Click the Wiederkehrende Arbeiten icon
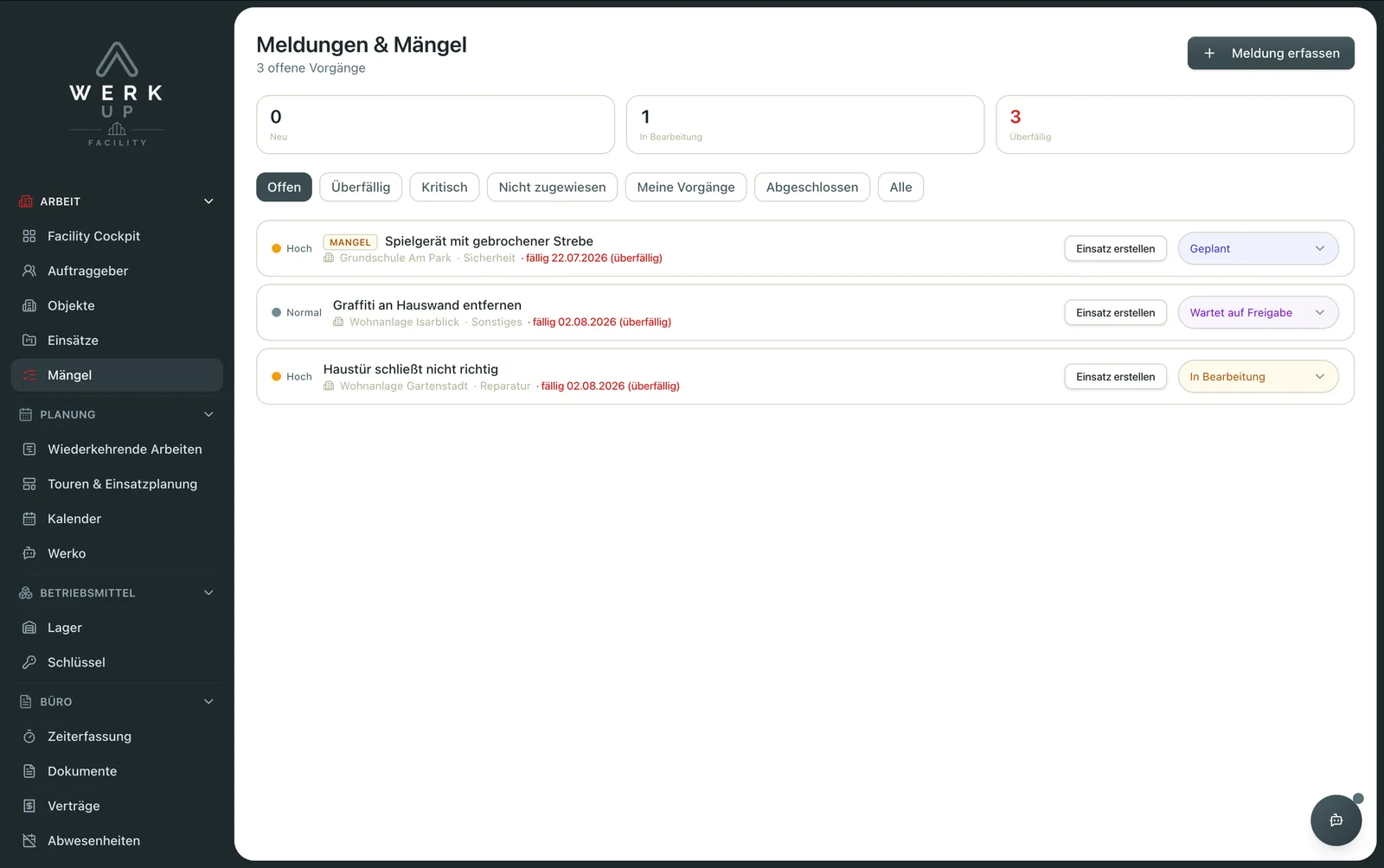Screen dimensions: 1384x868 tap(29, 450)
